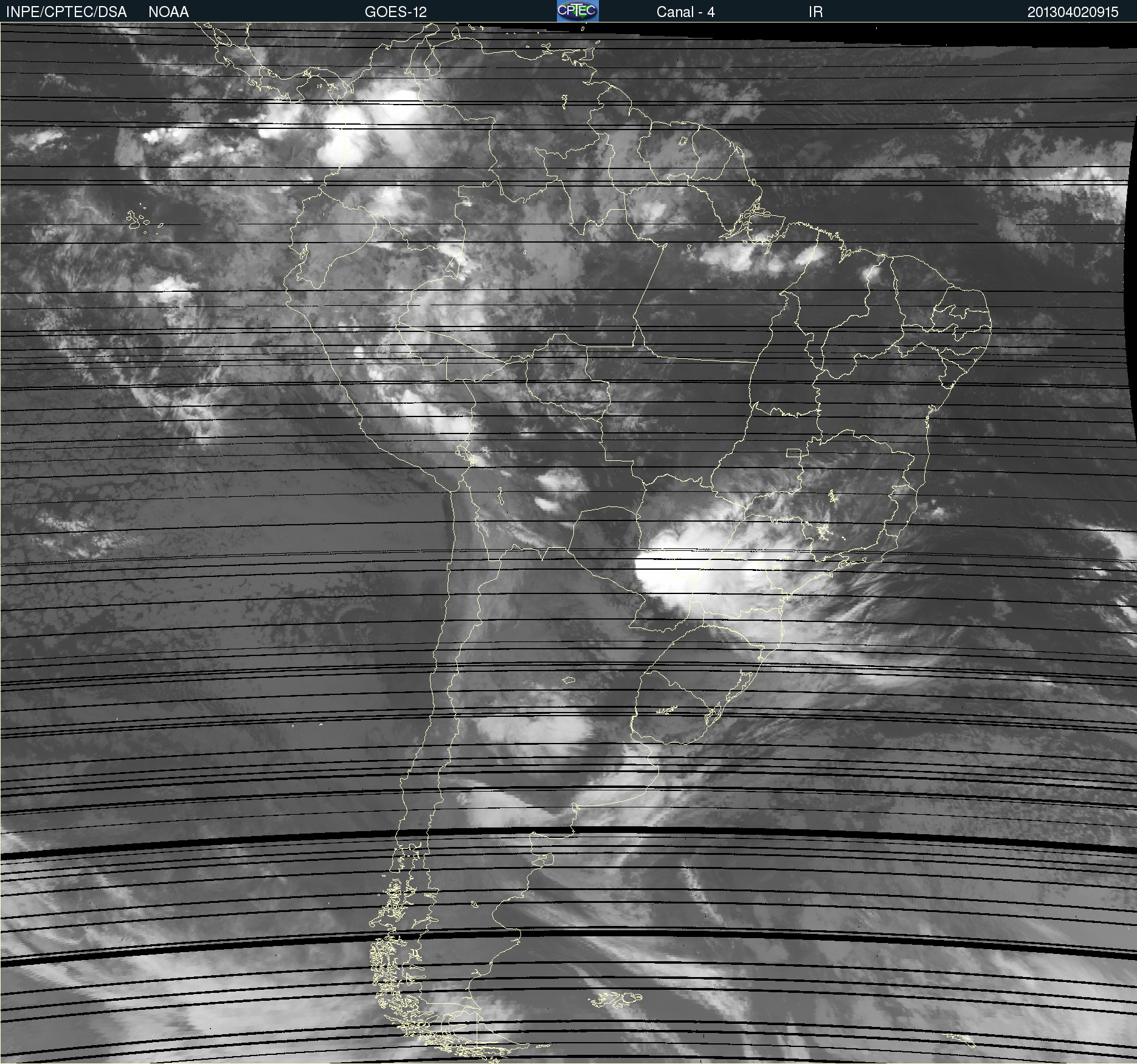Click the IR label in the header
This screenshot has width=1137, height=1064.
tap(815, 12)
